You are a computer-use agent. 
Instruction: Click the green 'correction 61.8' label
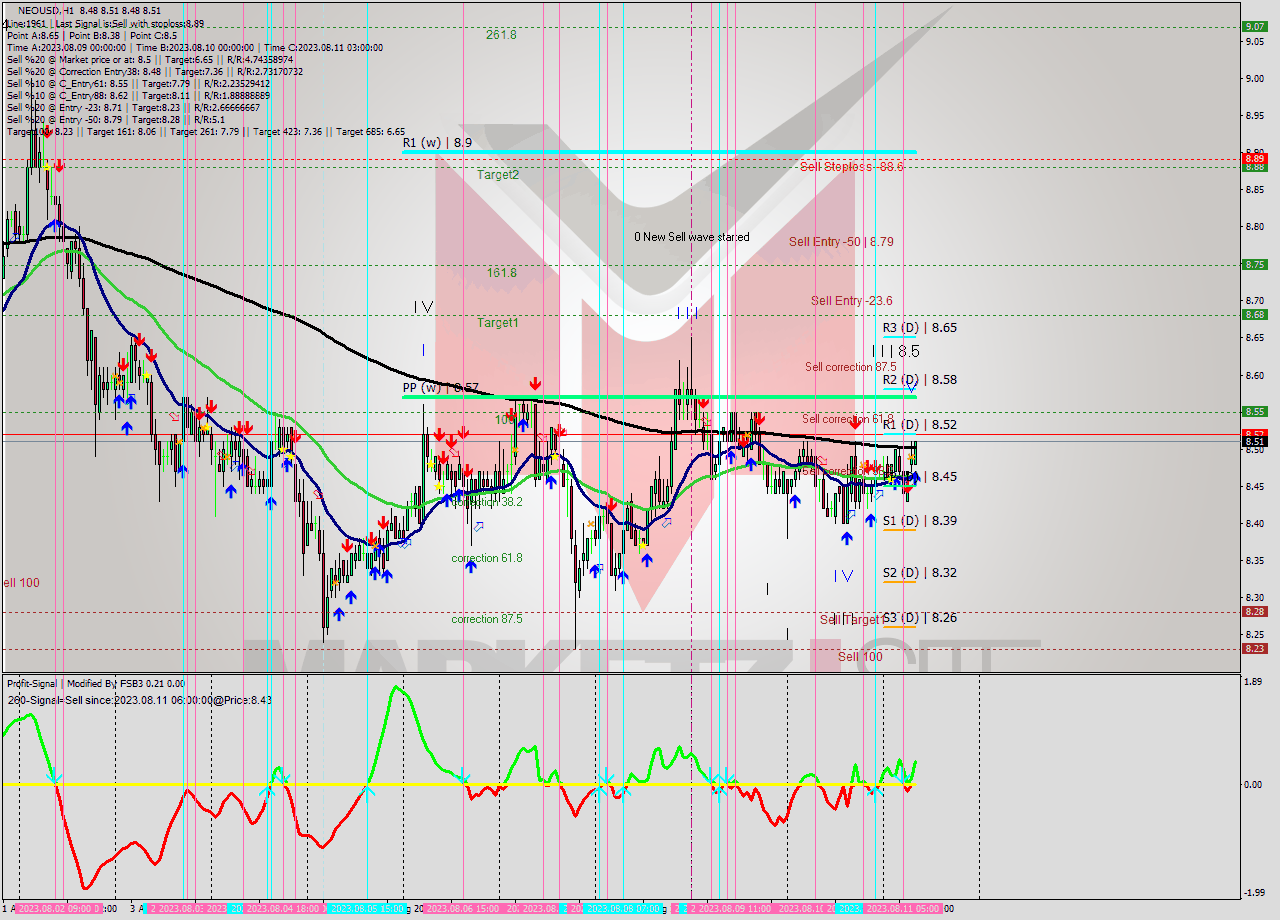(x=486, y=558)
